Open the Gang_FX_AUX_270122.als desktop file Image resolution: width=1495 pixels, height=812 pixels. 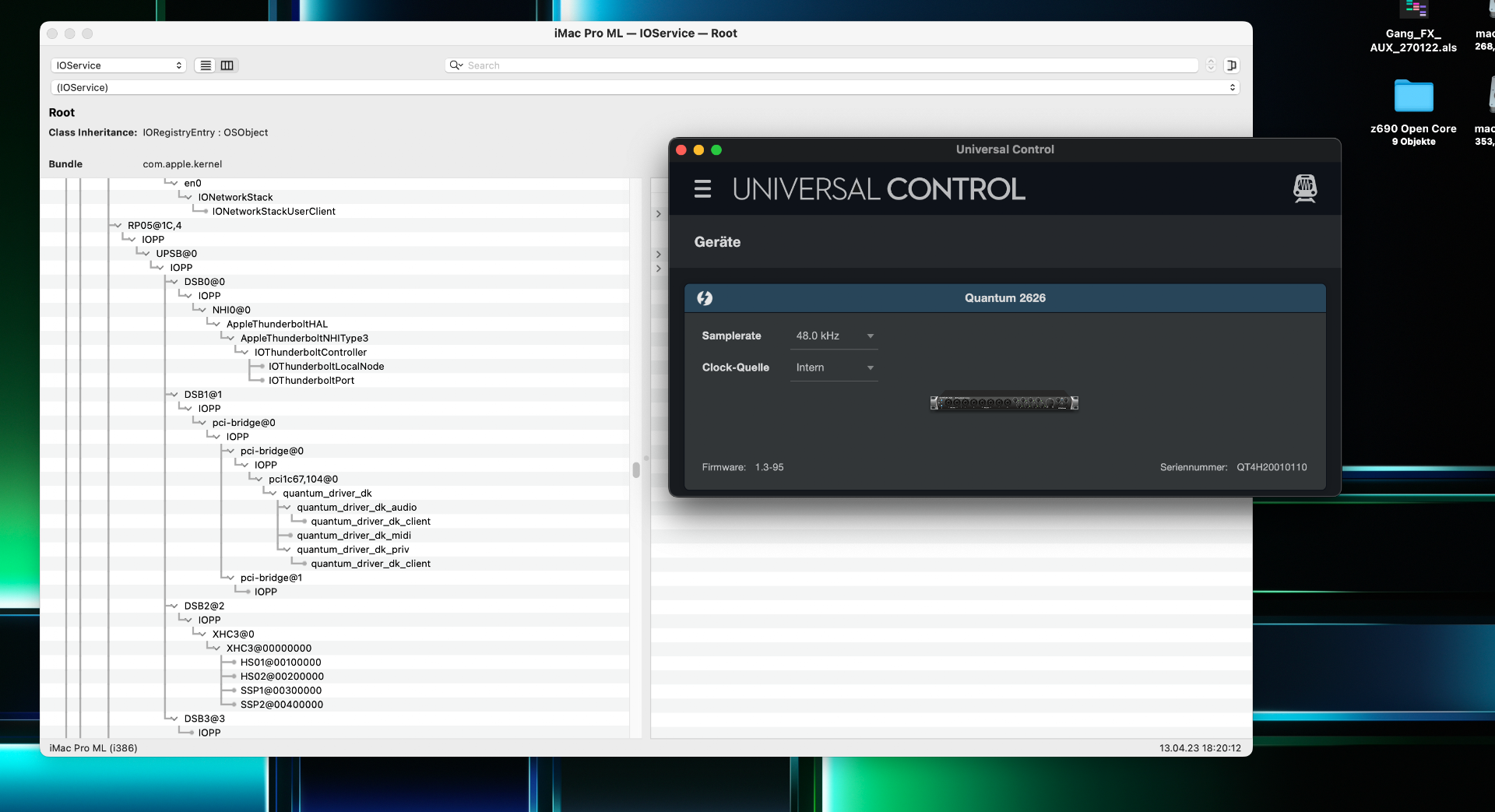click(1413, 27)
